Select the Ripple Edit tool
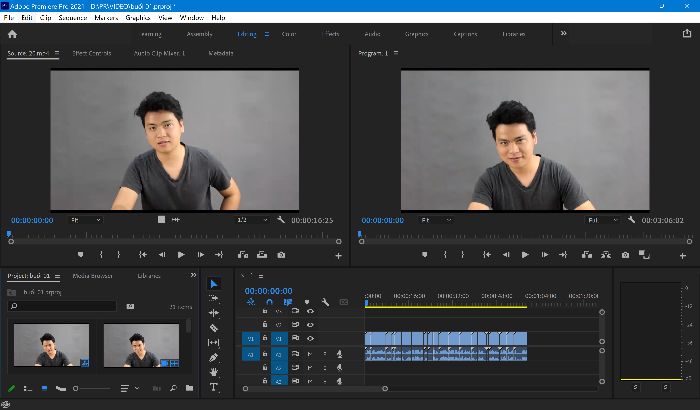The image size is (700, 410). 214,313
